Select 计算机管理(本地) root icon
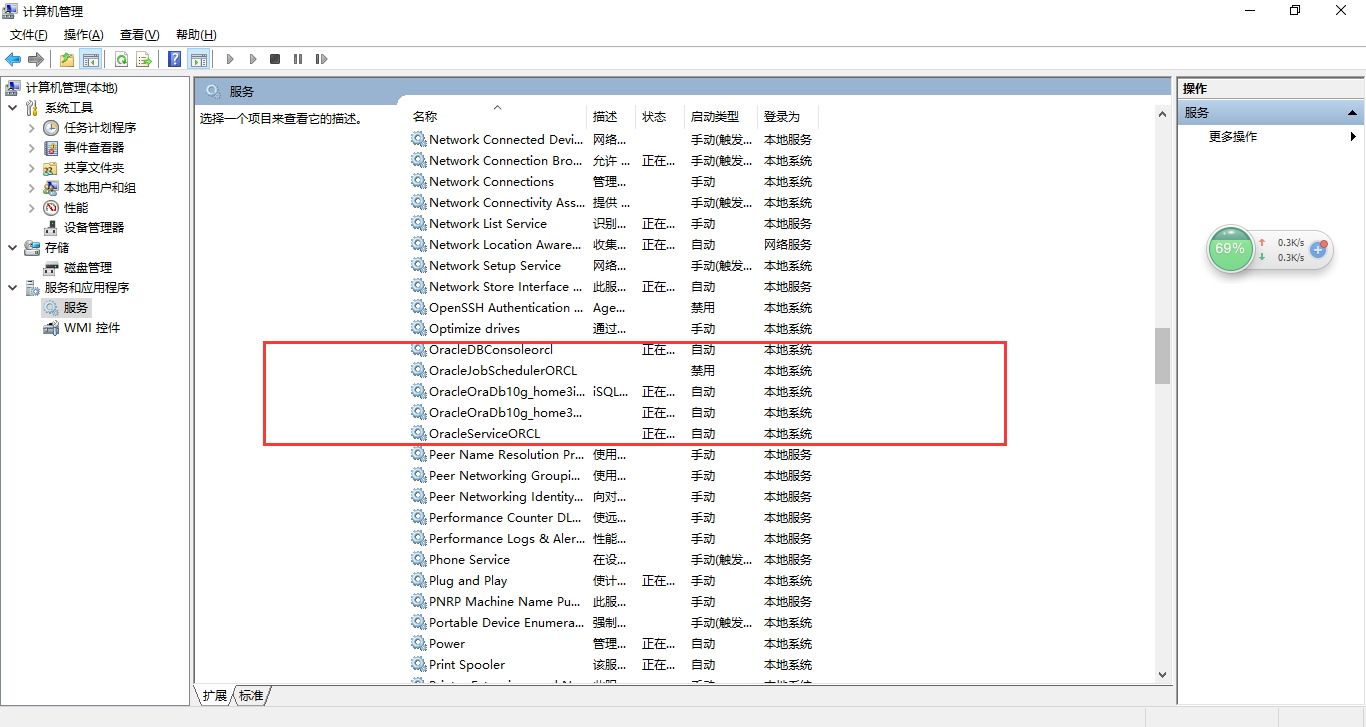The width and height of the screenshot is (1366, 727). pos(13,88)
